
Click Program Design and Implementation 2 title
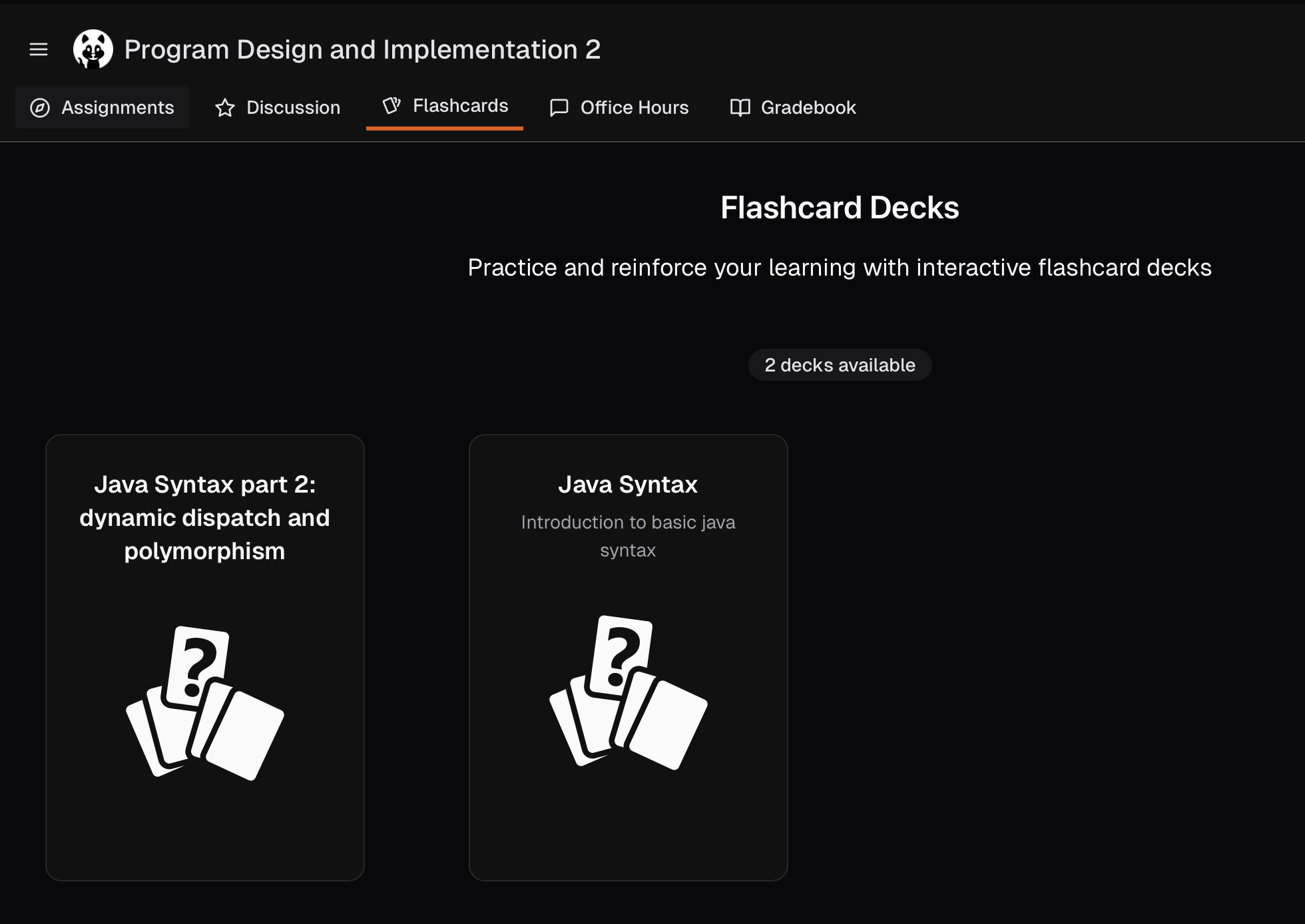(x=362, y=49)
